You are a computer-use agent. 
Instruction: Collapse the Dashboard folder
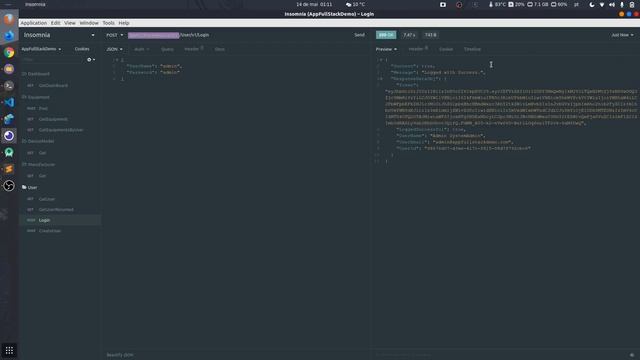click(36, 74)
